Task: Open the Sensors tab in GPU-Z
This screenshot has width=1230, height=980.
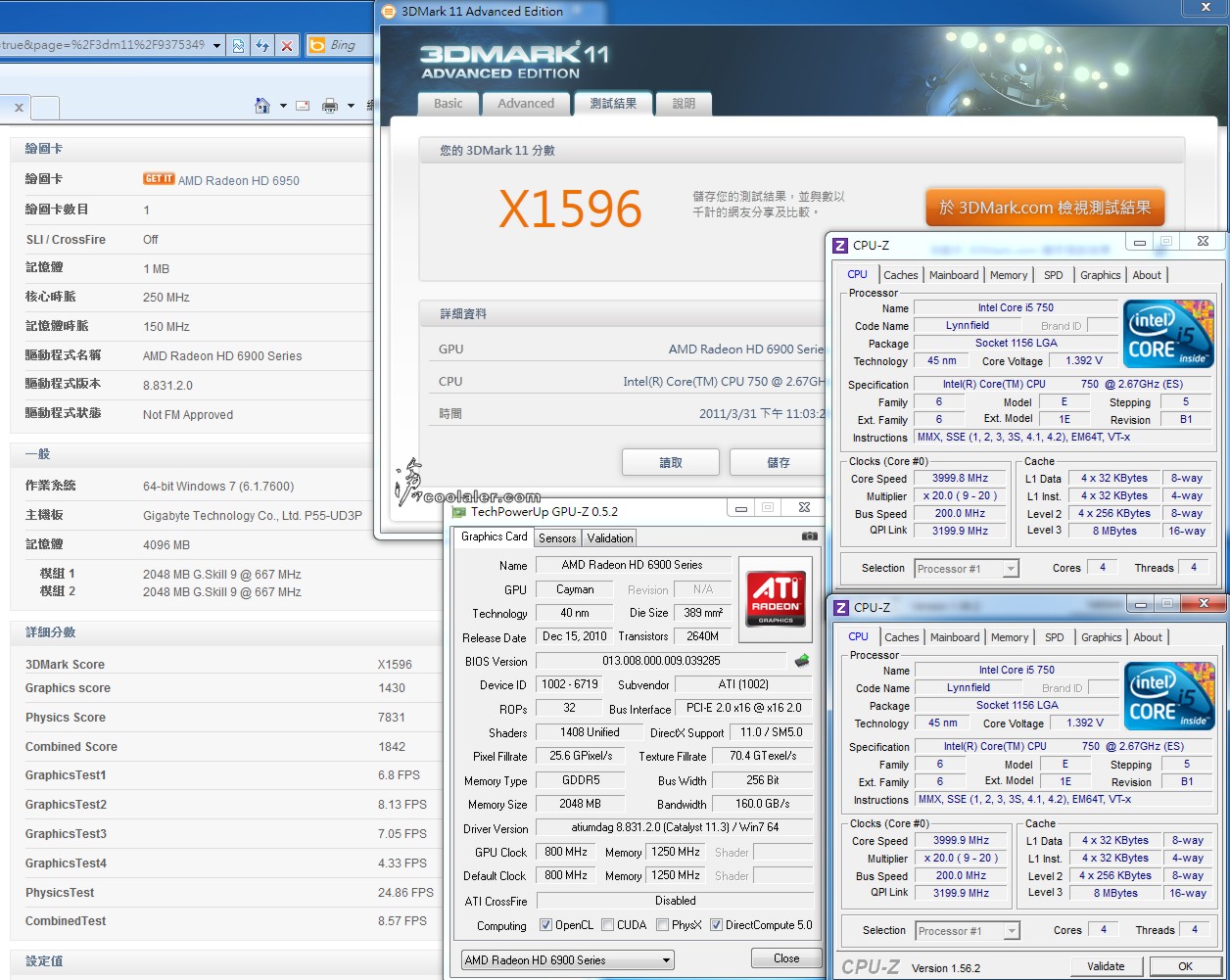Action: pyautogui.click(x=557, y=537)
